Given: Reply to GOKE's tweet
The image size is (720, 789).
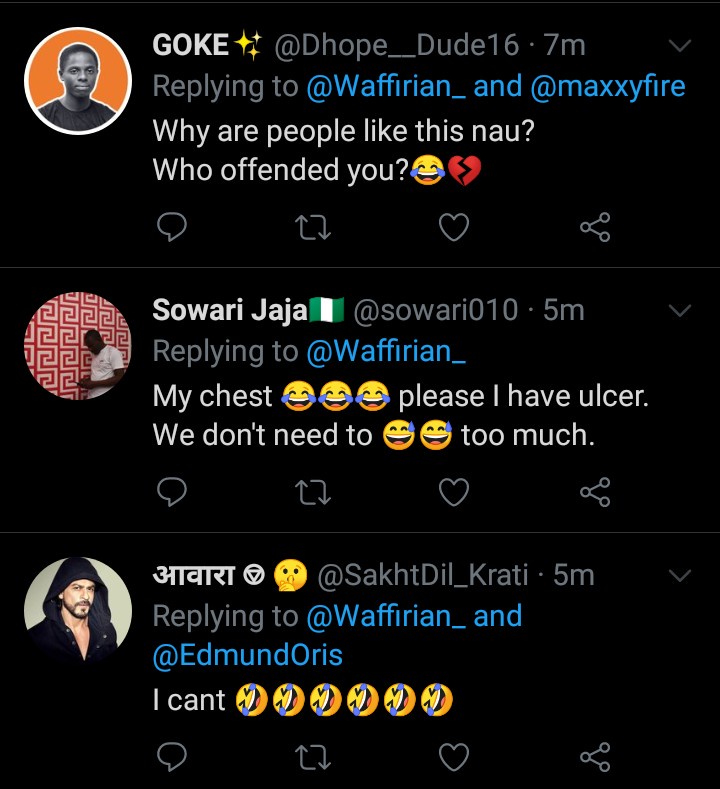Looking at the screenshot, I should point(173,228).
